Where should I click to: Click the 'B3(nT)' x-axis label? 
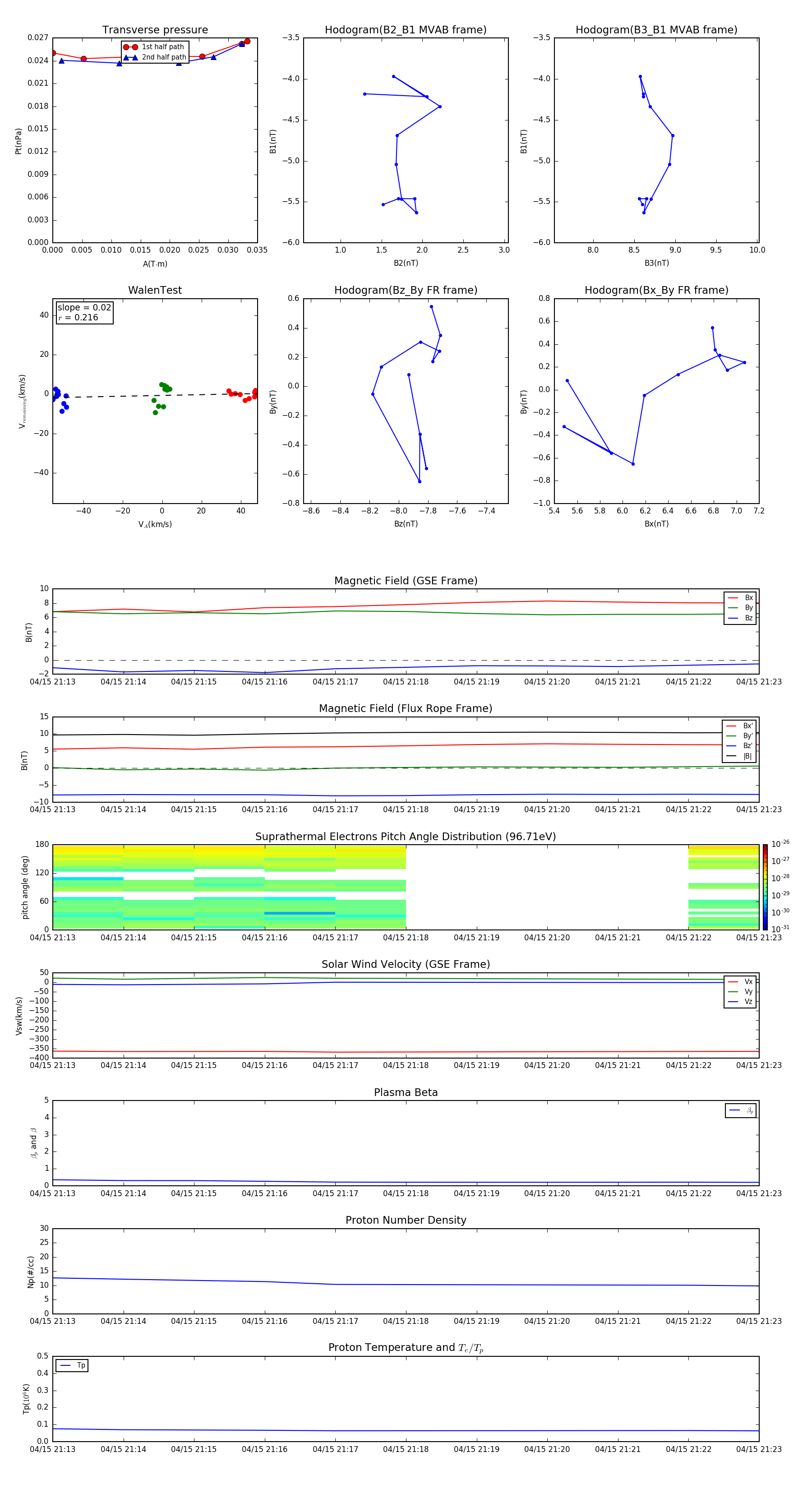pyautogui.click(x=656, y=263)
